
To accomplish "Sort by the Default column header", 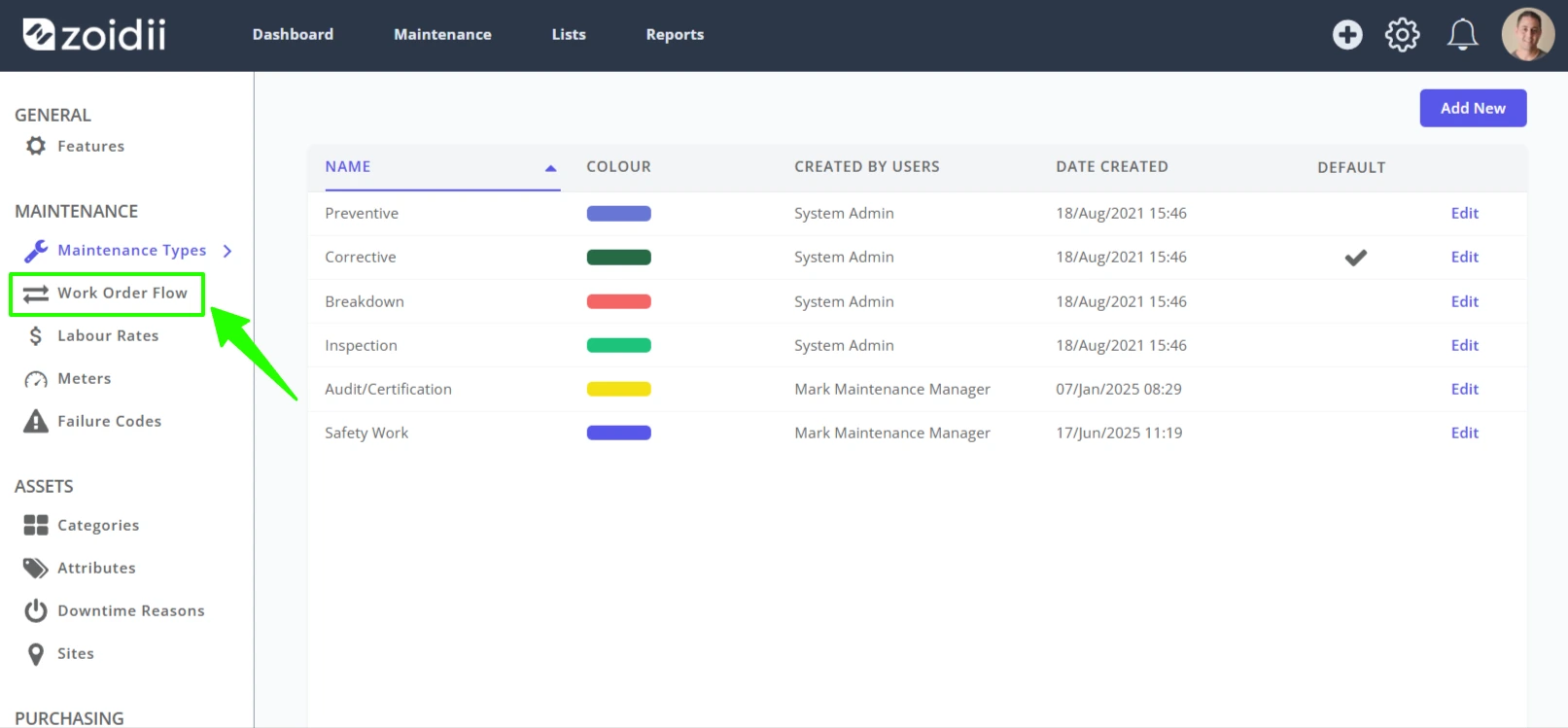I will (1351, 168).
